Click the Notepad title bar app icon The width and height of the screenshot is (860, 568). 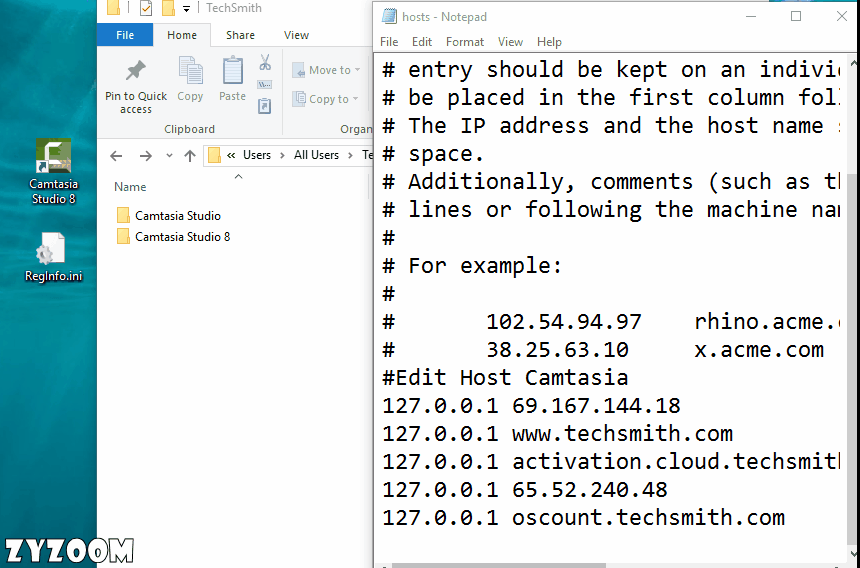click(x=389, y=16)
